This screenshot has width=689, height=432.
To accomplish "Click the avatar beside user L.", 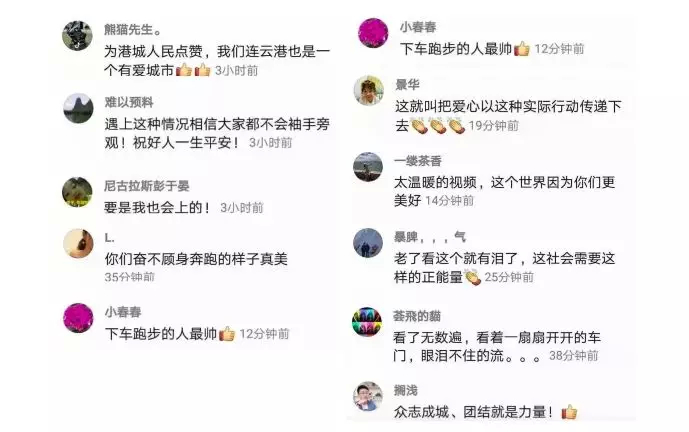I will tap(78, 243).
